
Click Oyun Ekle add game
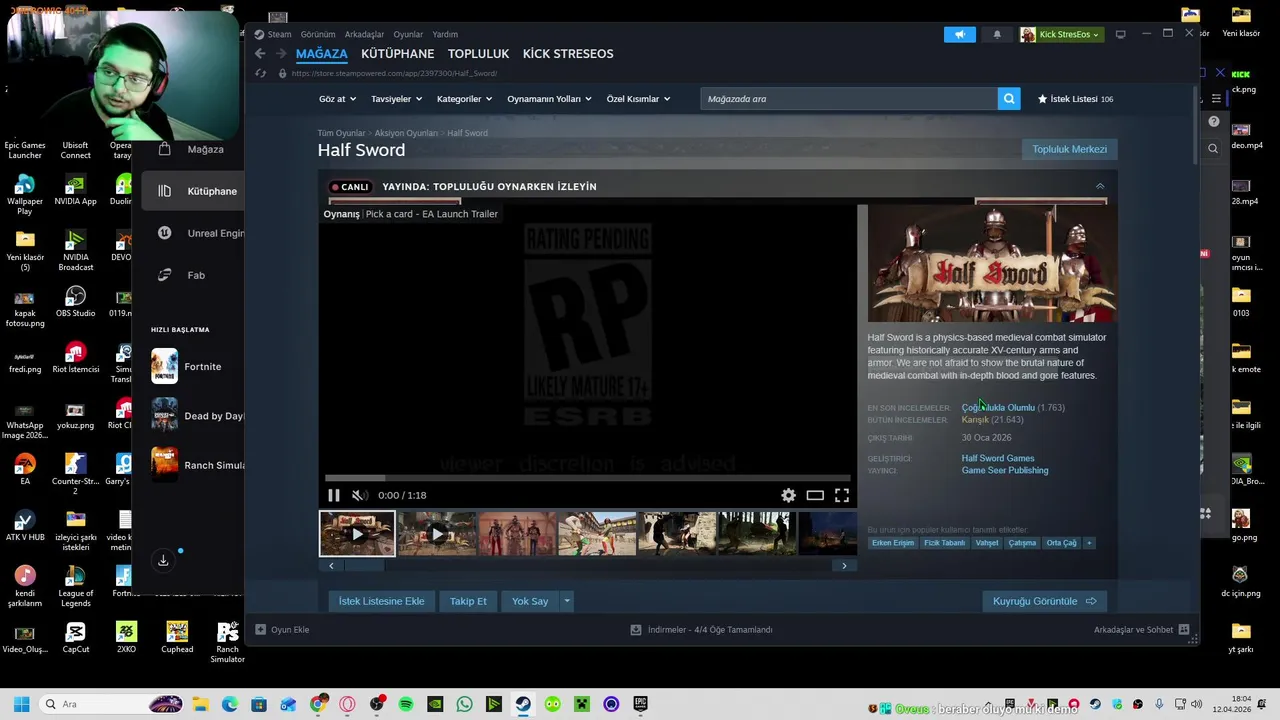(282, 630)
